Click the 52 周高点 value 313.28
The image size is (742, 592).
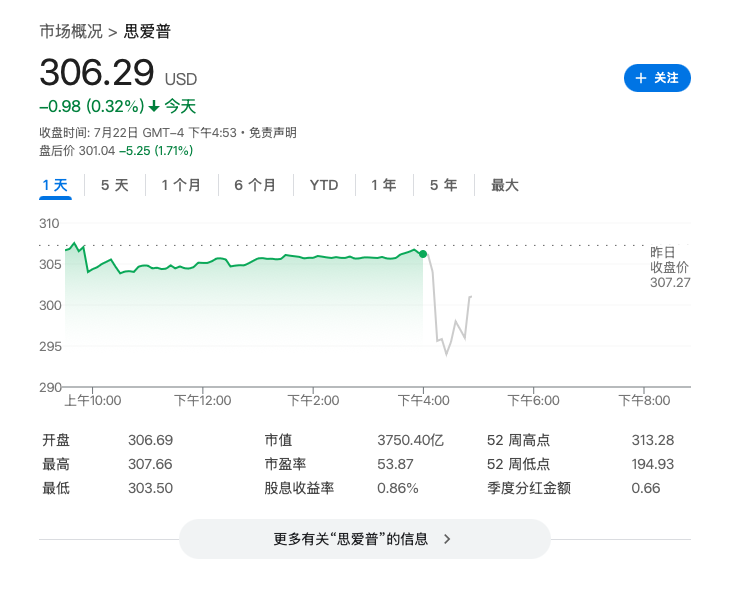pos(653,440)
